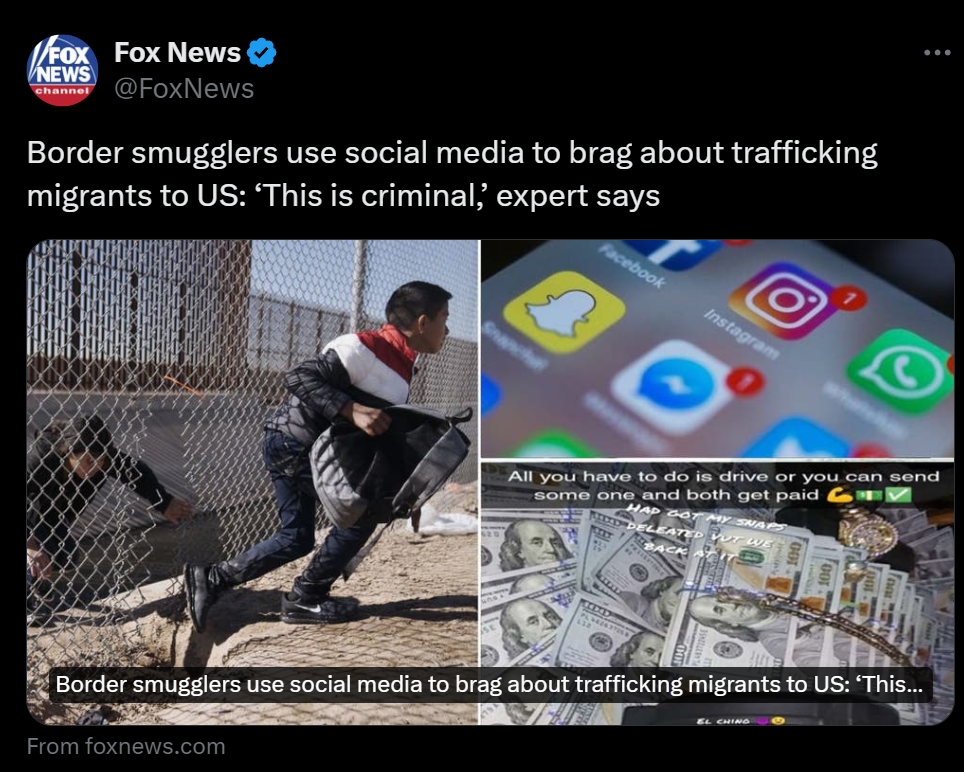
Task: Click the Snapchat ghost app icon
Action: click(x=564, y=313)
